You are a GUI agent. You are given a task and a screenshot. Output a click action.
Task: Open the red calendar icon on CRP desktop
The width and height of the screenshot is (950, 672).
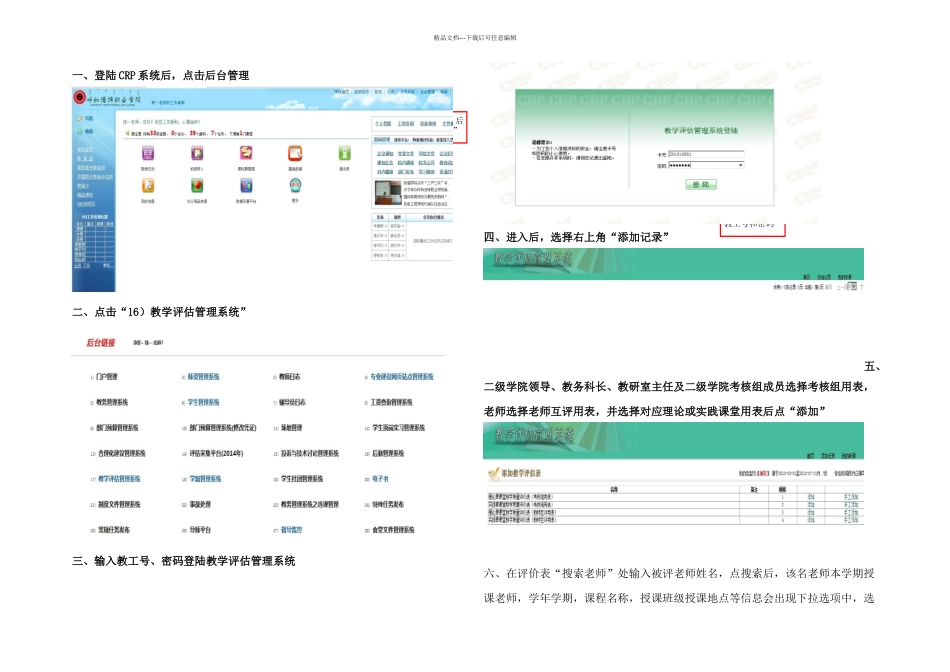point(295,153)
